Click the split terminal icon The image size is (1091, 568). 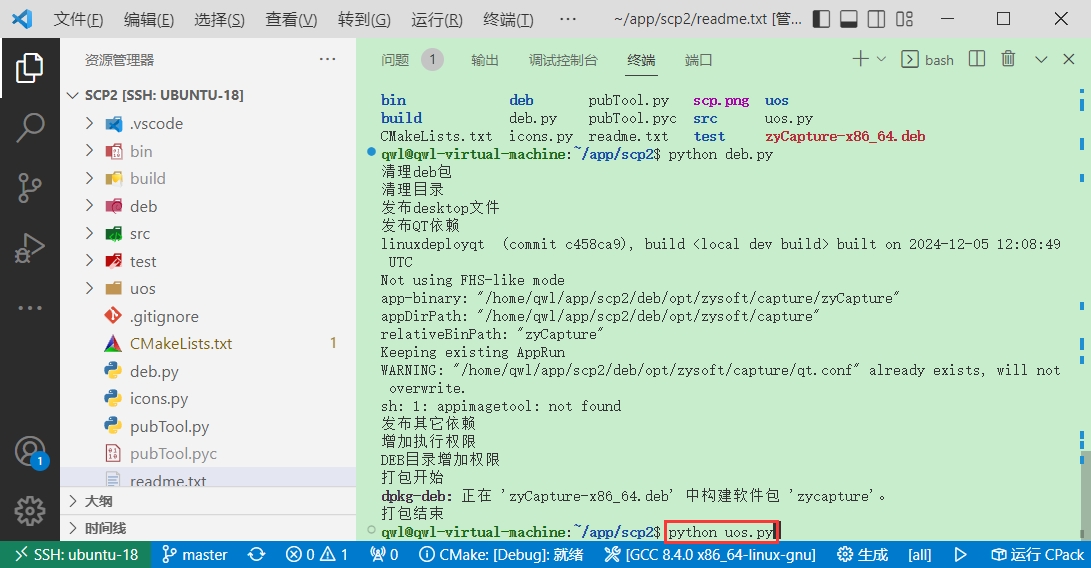[977, 60]
